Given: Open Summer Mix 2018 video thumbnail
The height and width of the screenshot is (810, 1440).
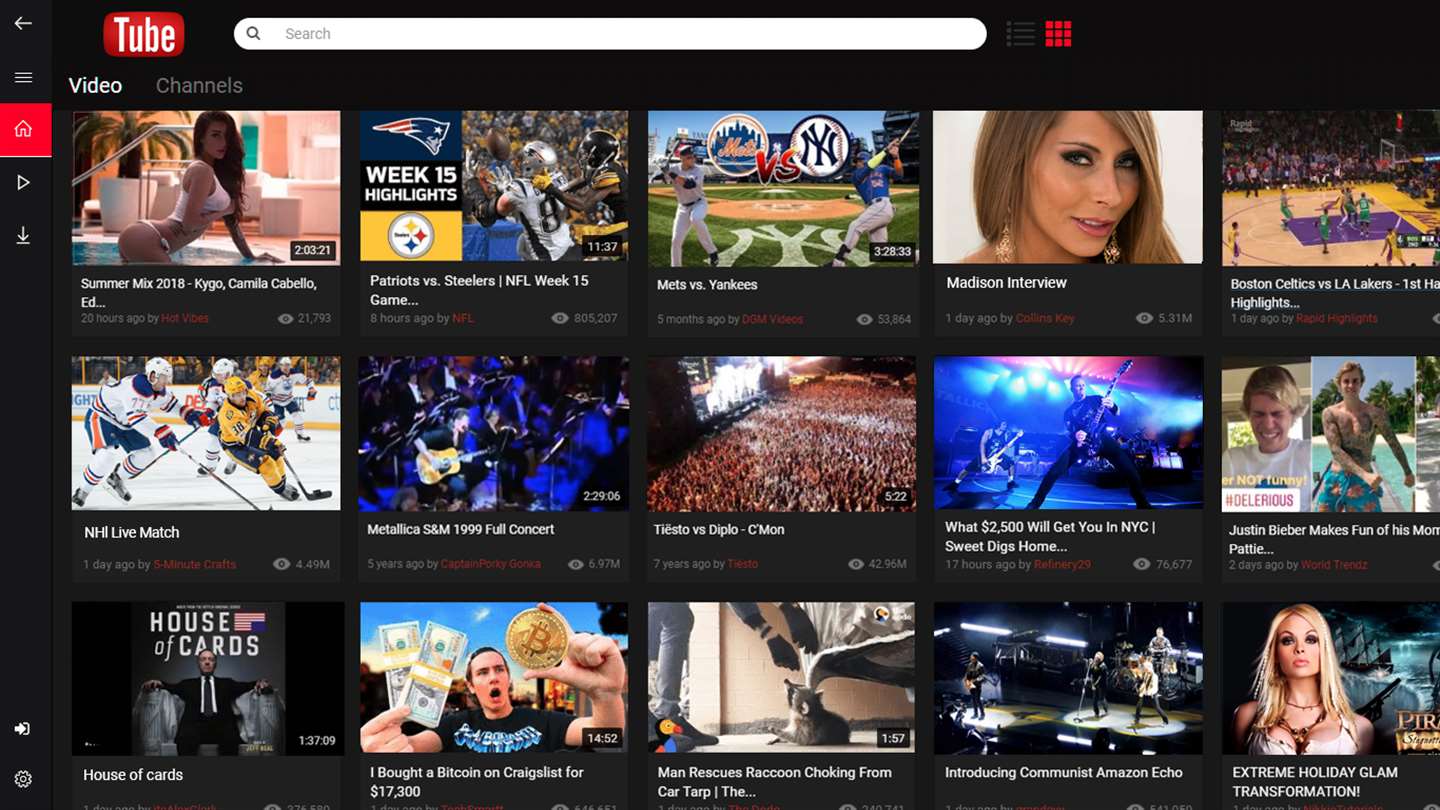Looking at the screenshot, I should click(x=206, y=188).
